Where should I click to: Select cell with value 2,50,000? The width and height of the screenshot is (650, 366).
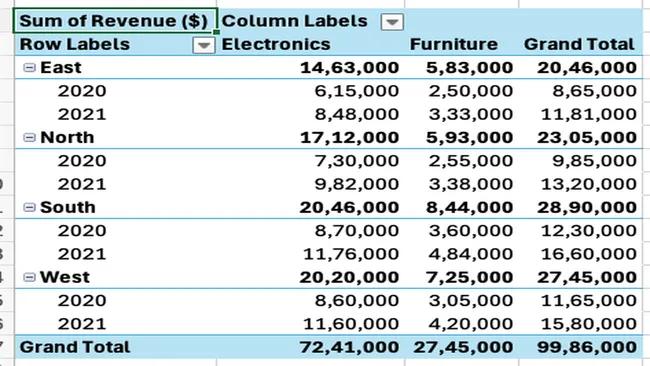point(471,91)
